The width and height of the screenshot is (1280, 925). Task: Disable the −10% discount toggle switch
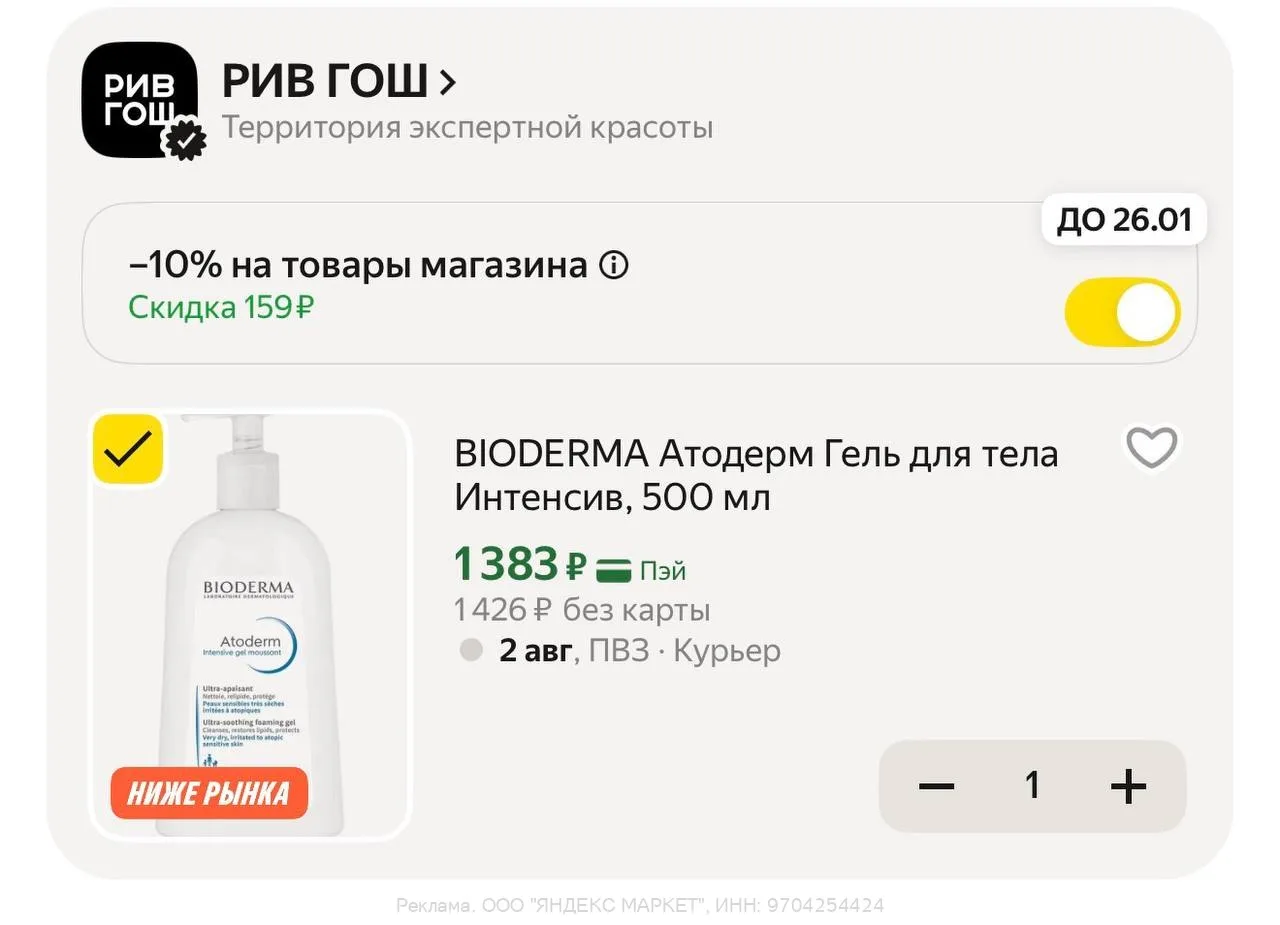tap(1122, 312)
